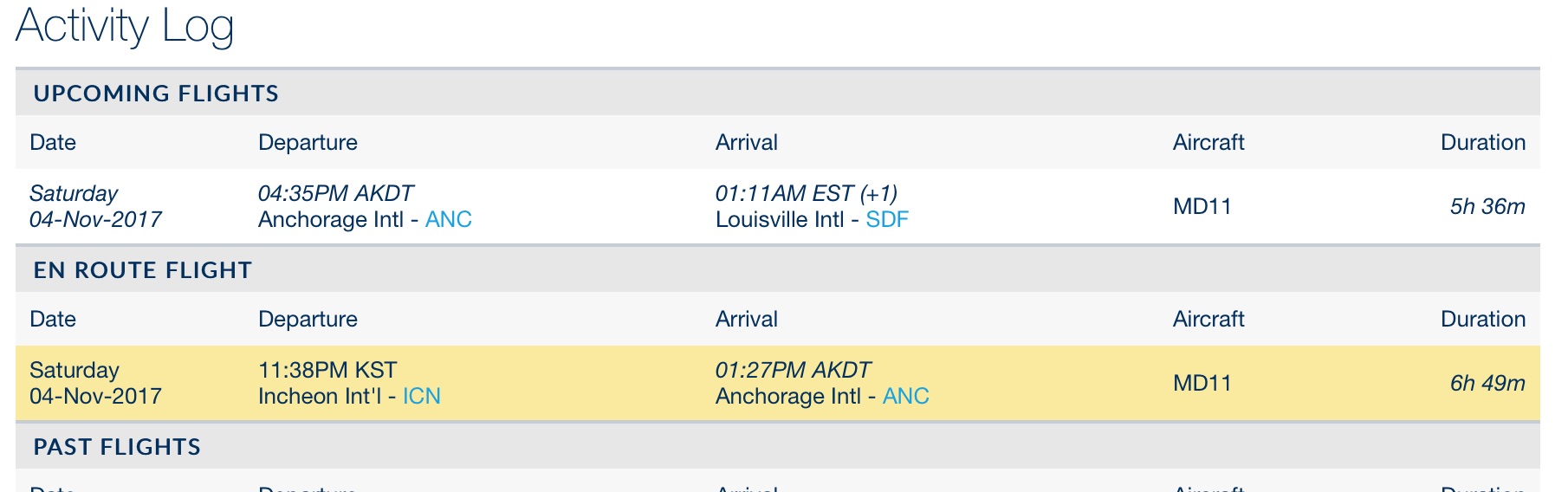1568x492 pixels.
Task: Click Duration column header under Upcoming Flights
Action: click(1482, 143)
